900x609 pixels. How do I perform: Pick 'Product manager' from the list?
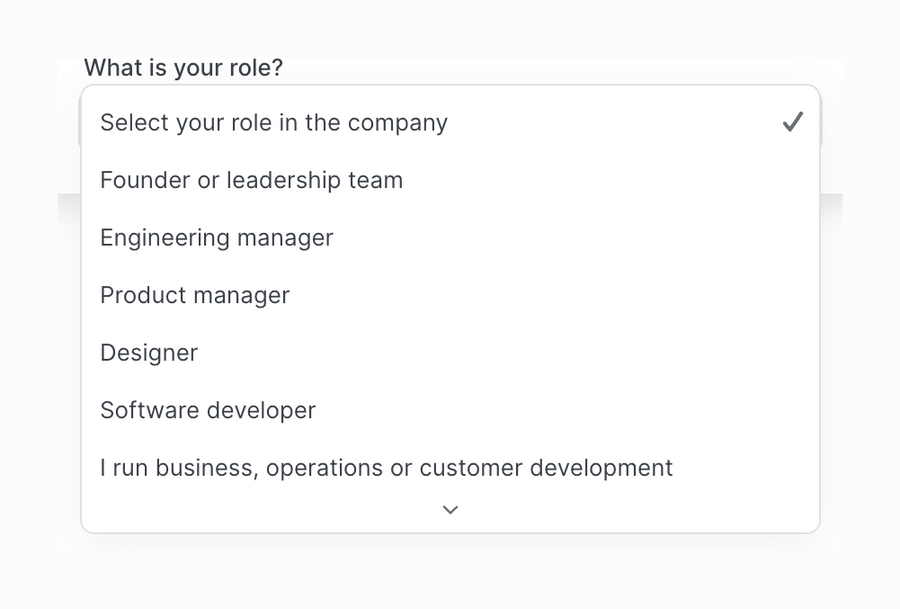coord(195,295)
